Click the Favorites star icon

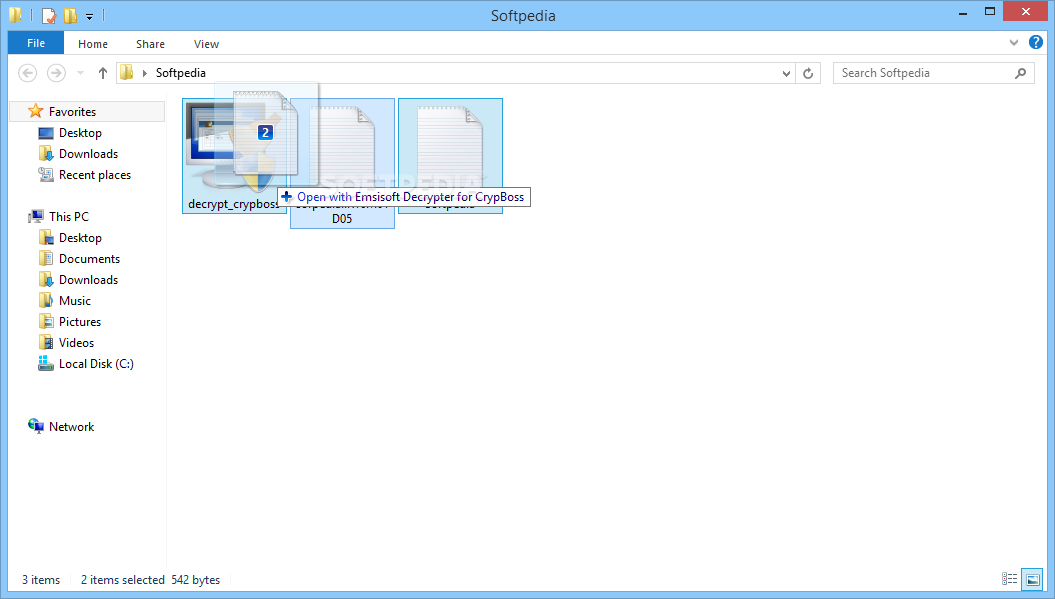click(36, 111)
